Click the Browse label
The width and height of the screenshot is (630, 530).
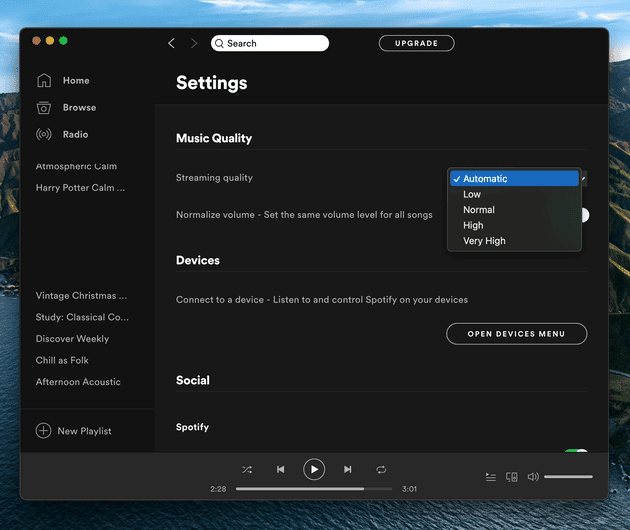(x=80, y=107)
